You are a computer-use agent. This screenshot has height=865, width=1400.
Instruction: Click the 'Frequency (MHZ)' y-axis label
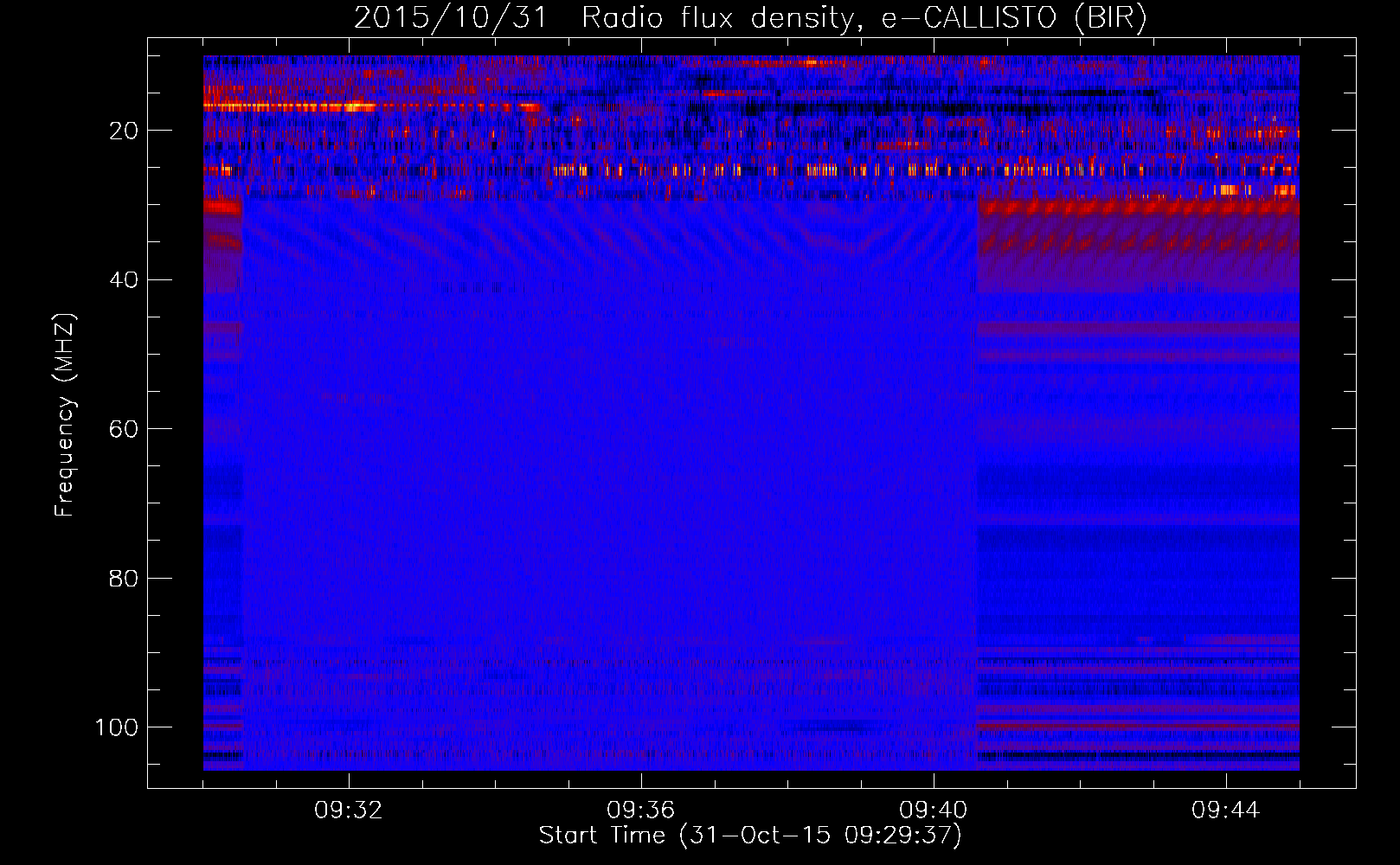point(66,415)
